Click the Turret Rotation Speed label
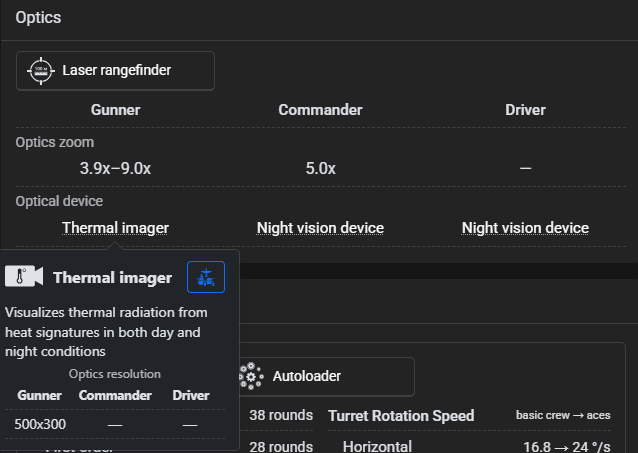Viewport: 638px width, 453px height. [401, 415]
